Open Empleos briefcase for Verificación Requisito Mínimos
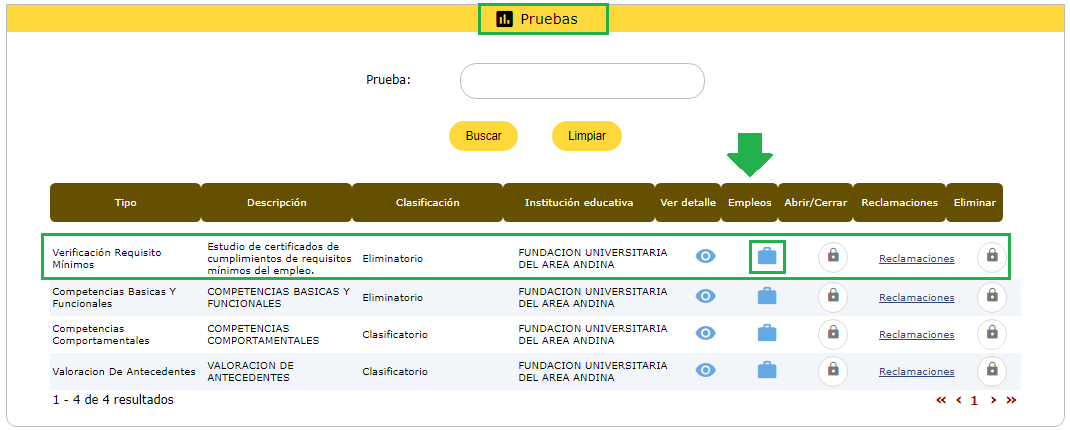 tap(767, 256)
